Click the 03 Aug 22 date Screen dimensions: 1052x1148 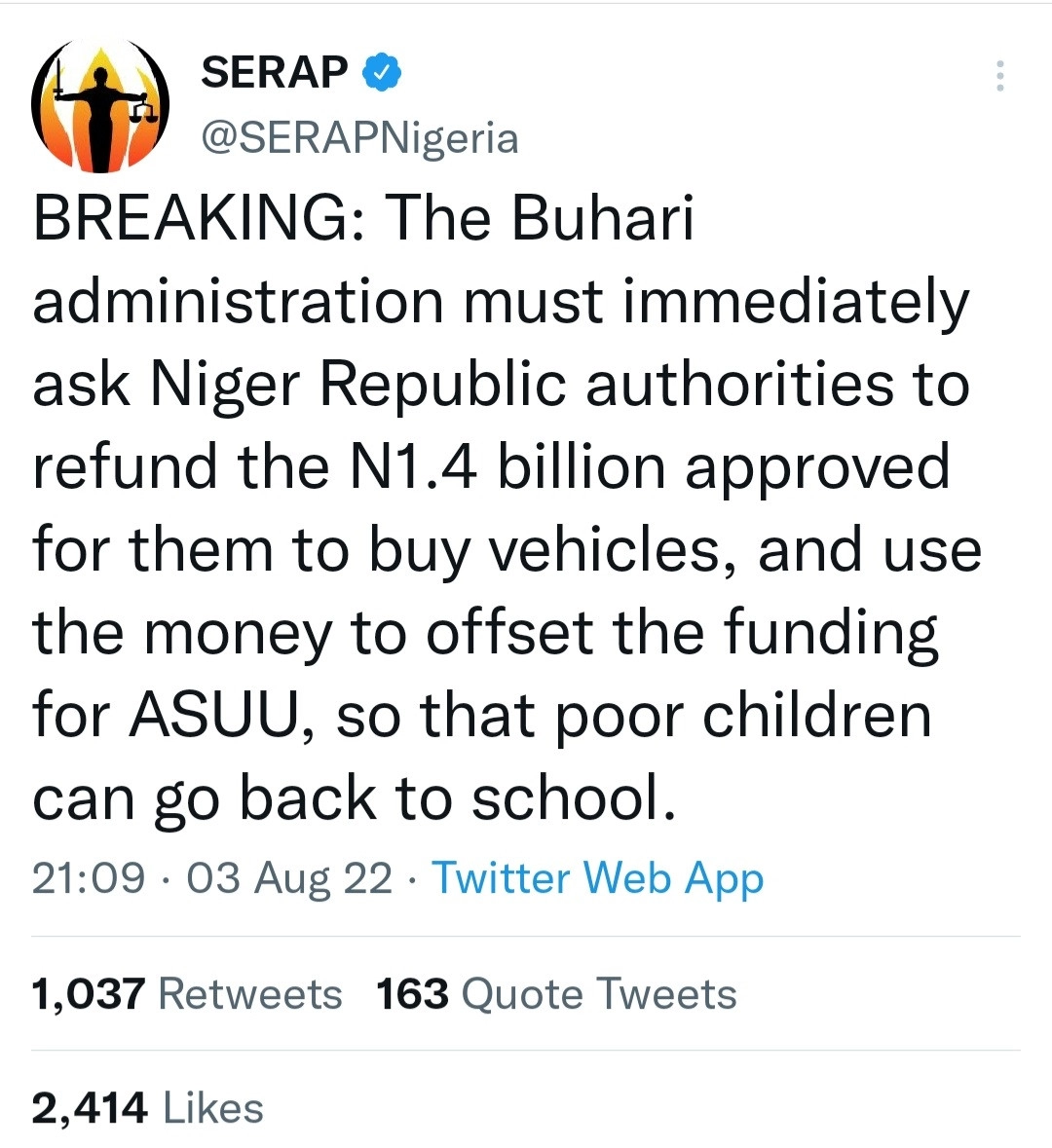coord(289,877)
